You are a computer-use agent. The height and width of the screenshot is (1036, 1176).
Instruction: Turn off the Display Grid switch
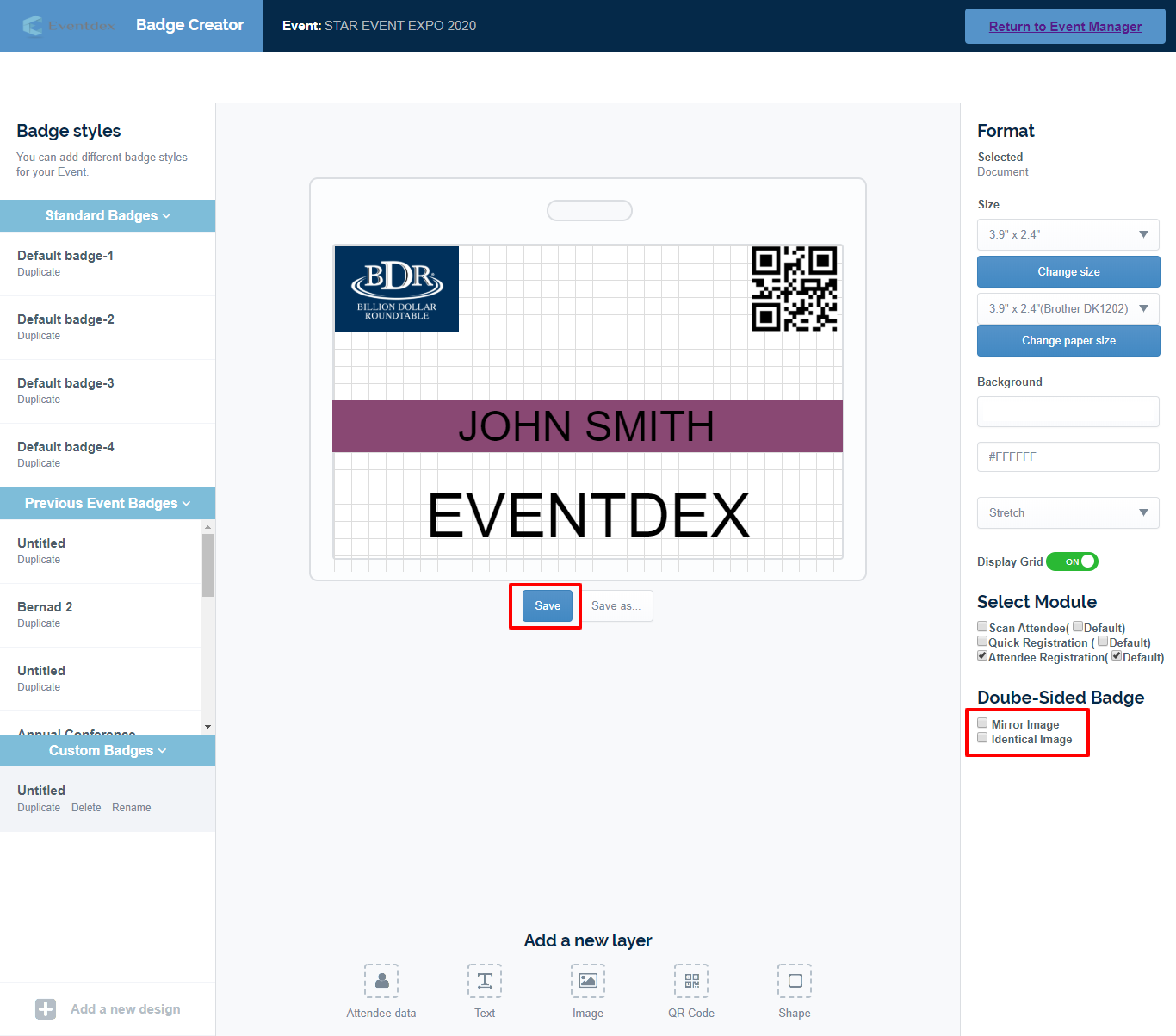tap(1072, 561)
